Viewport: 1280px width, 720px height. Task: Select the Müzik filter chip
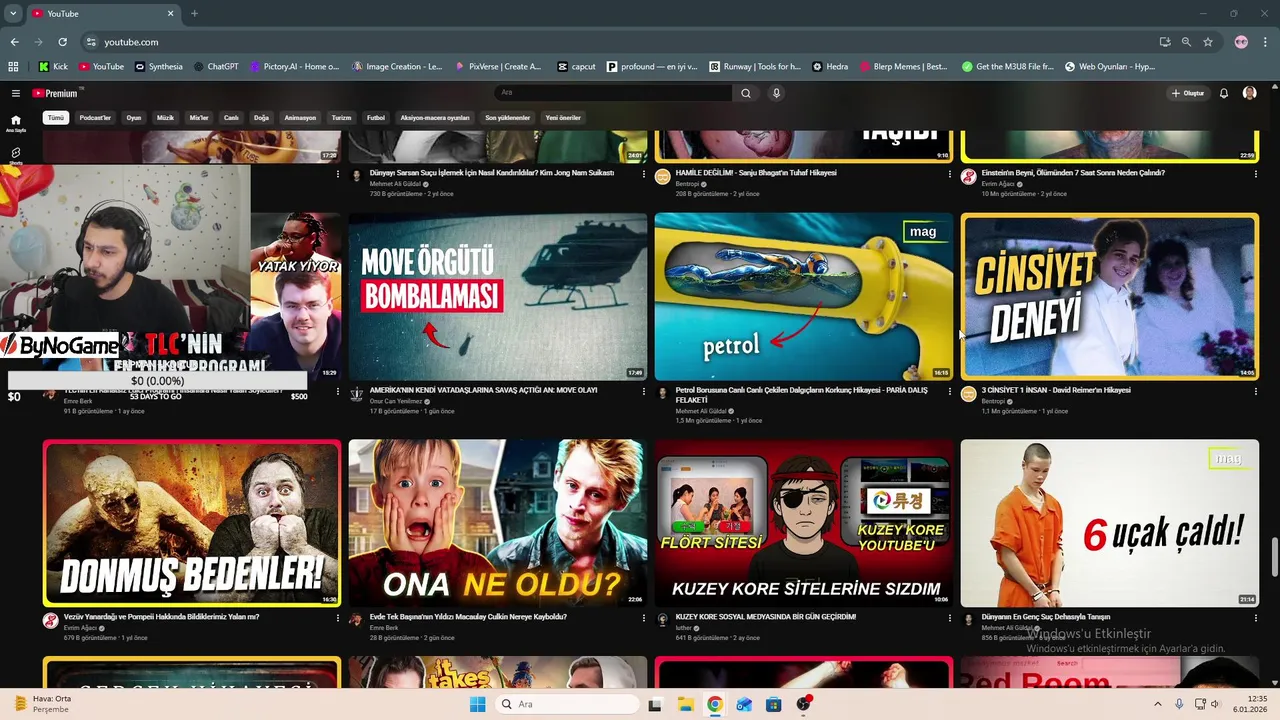[165, 118]
